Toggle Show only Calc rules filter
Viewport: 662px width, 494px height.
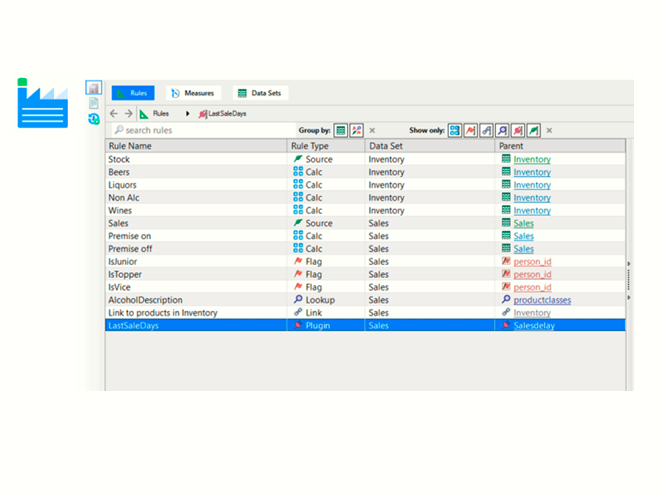click(x=455, y=130)
